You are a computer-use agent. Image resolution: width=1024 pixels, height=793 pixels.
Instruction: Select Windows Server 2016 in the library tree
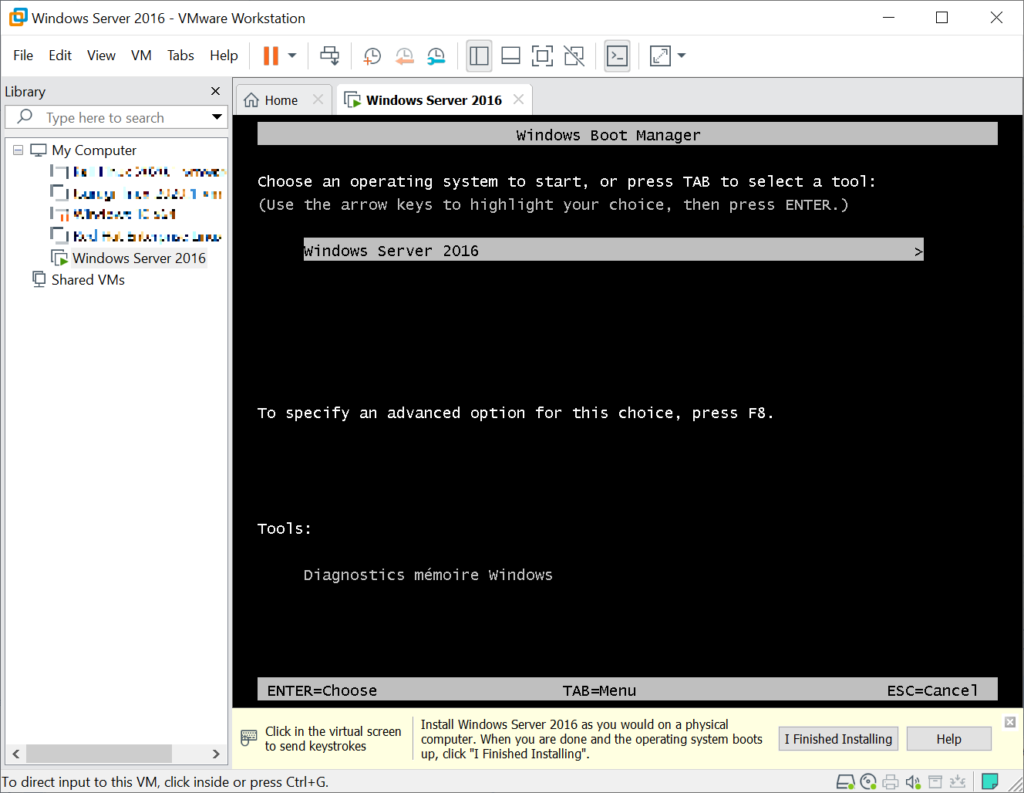click(x=138, y=258)
